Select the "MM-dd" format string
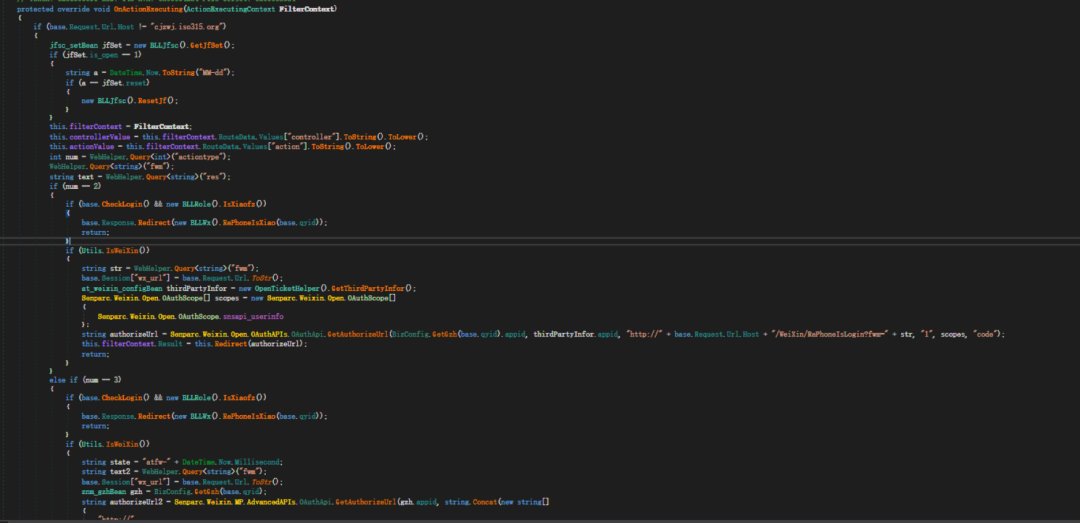Screen dimensions: 1080x523 point(214,72)
